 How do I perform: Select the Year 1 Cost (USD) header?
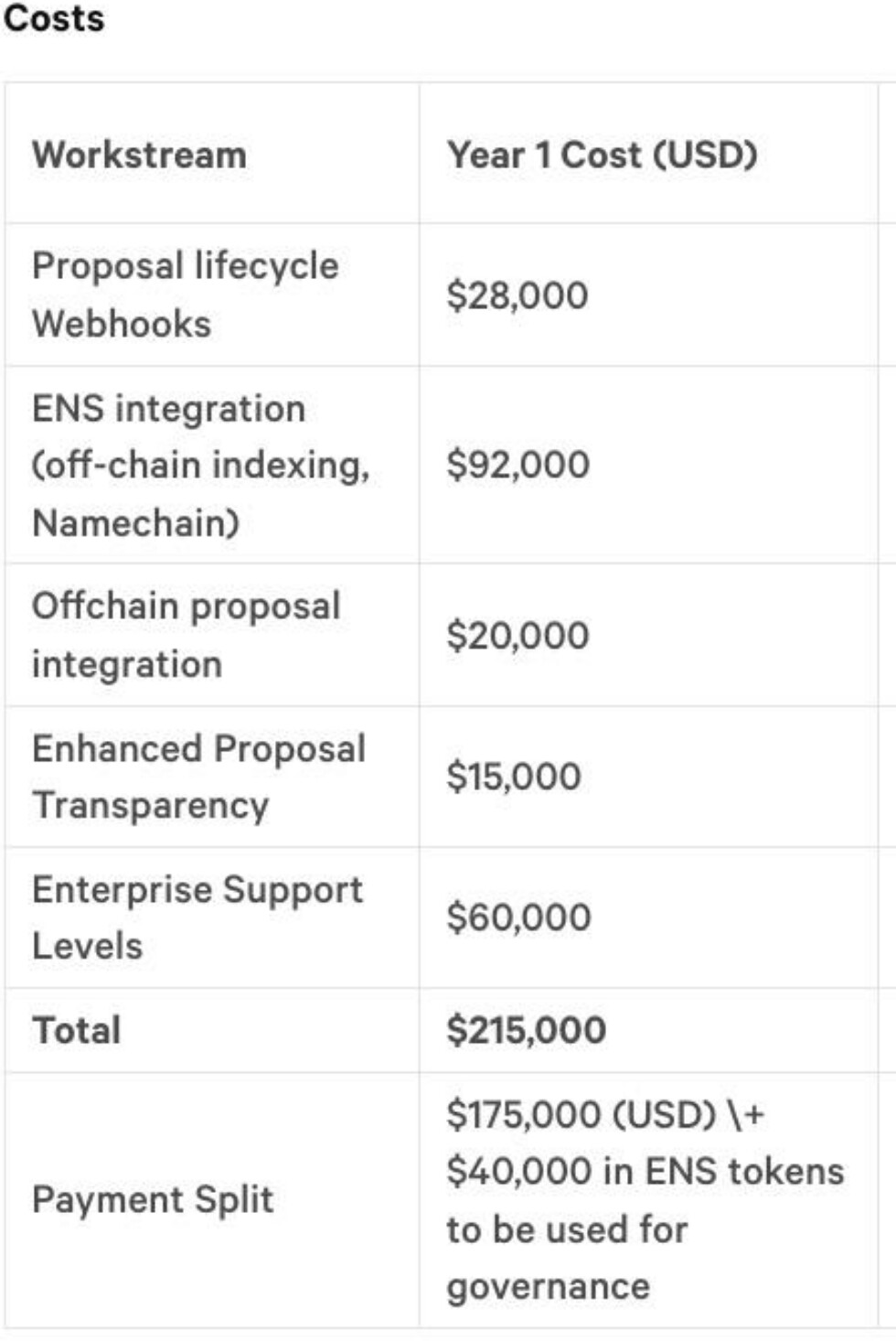pyautogui.click(x=602, y=155)
